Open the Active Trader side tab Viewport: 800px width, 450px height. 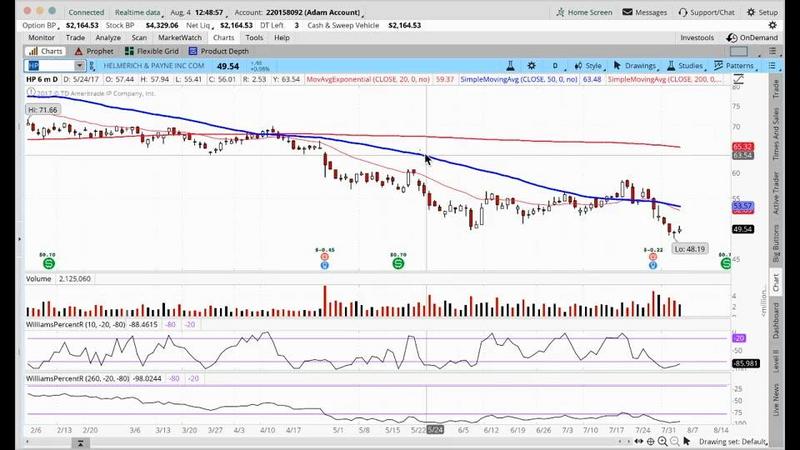point(776,193)
